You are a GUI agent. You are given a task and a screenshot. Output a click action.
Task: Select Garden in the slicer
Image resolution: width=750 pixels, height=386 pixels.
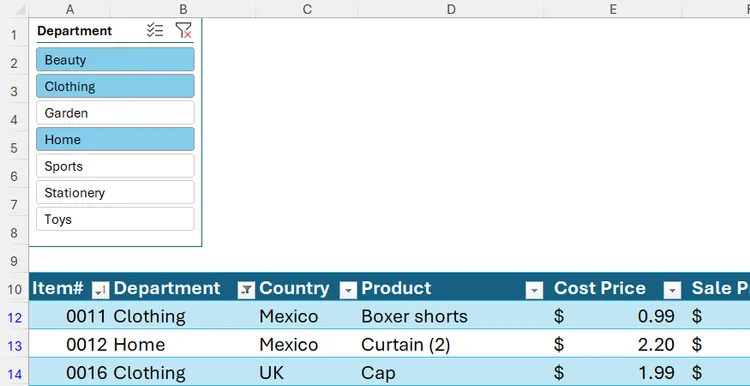[x=115, y=113]
